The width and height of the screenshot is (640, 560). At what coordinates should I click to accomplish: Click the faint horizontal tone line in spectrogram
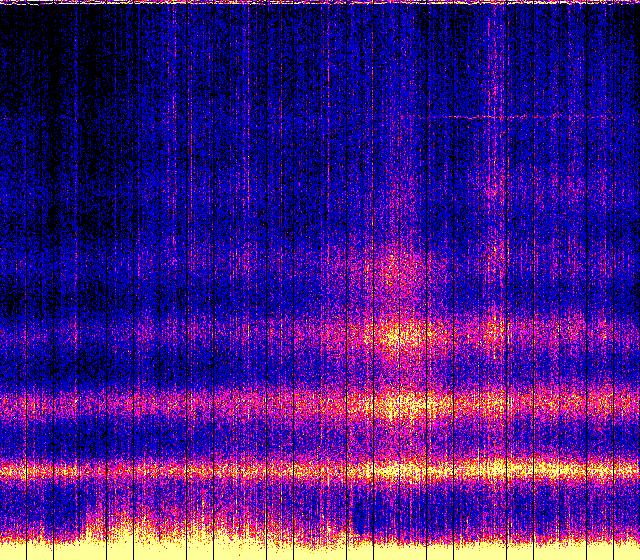coord(522,117)
